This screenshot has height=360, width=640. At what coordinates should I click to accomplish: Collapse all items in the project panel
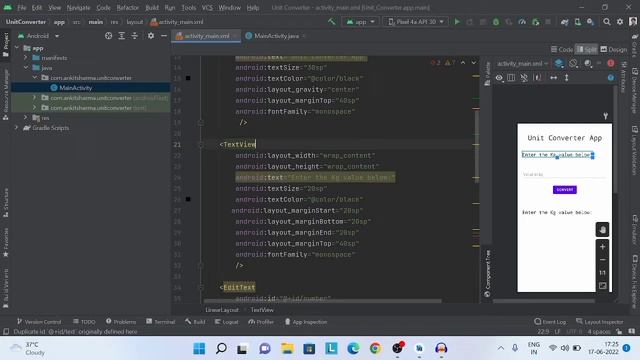134,36
